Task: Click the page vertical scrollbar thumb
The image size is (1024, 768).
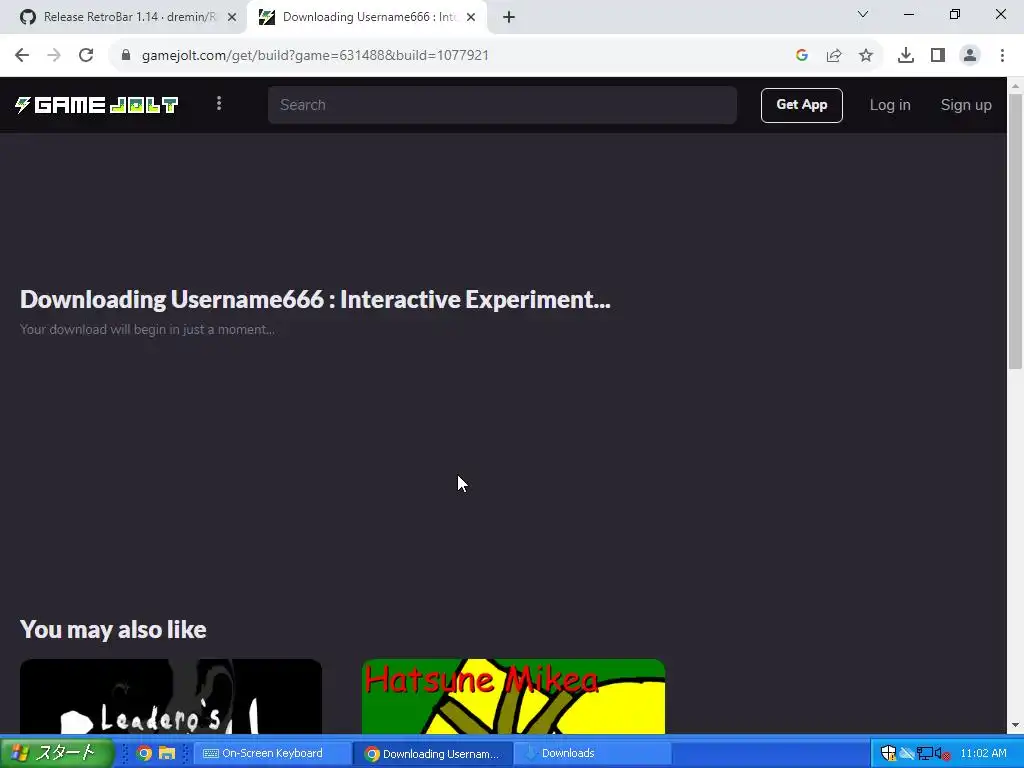Action: 1015,231
